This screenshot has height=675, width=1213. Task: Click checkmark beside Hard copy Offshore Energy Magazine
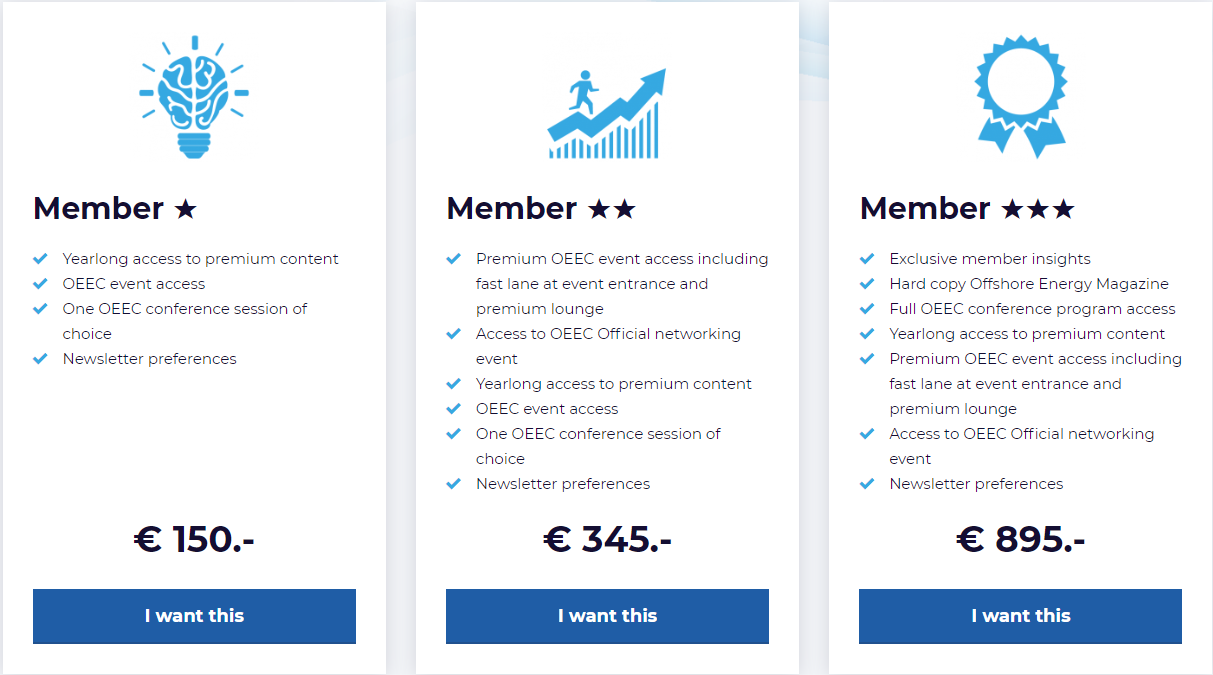pyautogui.click(x=867, y=284)
